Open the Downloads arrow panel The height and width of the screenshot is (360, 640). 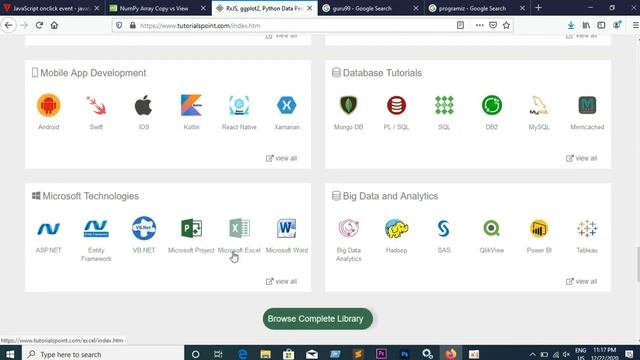571,25
